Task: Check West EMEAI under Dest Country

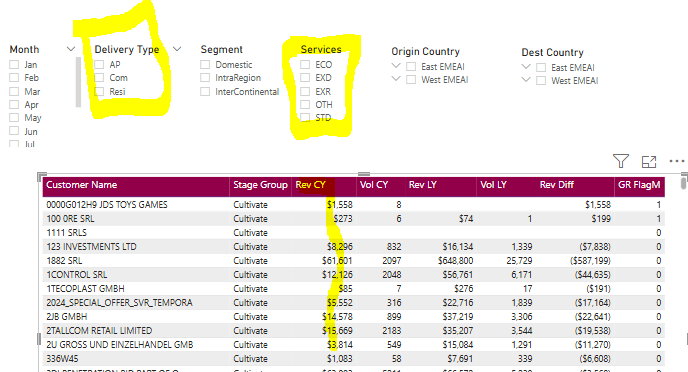Action: coord(541,81)
